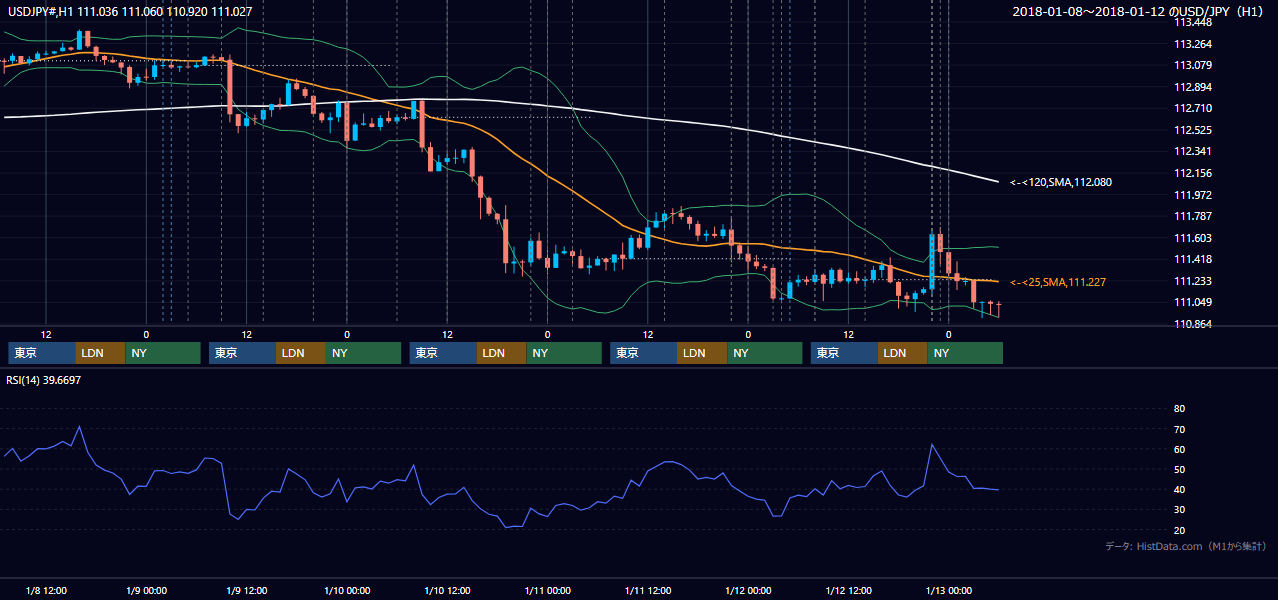Screen dimensions: 1278x600
Task: Click price axis label 112.525
Action: click(1192, 130)
